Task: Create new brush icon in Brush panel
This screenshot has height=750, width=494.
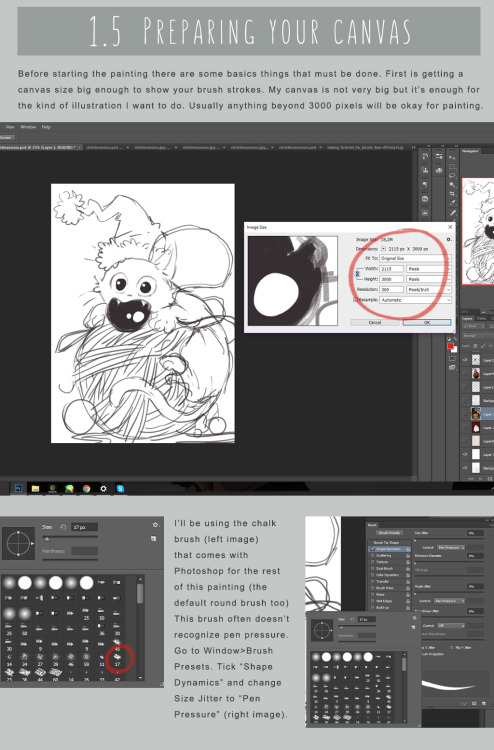Action: pos(483,703)
